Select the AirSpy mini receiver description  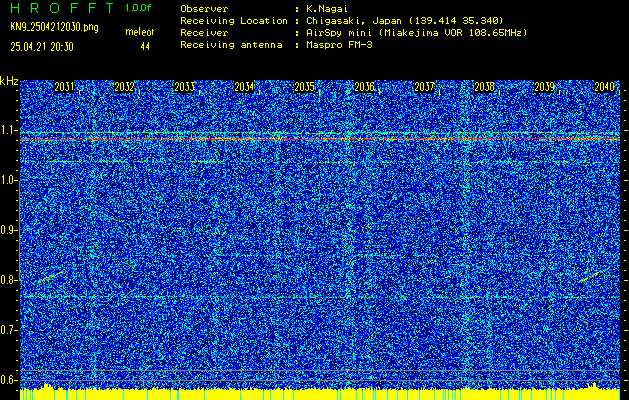coord(416,32)
